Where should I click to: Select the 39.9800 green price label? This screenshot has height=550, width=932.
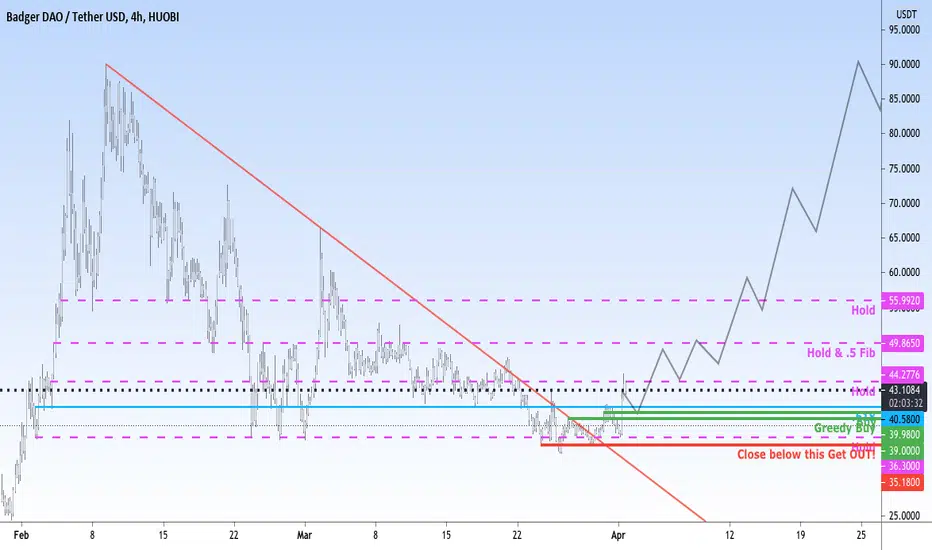[x=903, y=435]
